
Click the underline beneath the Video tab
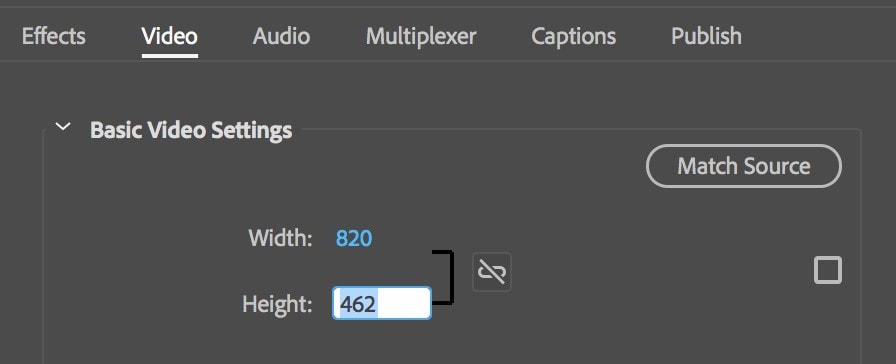coord(170,55)
